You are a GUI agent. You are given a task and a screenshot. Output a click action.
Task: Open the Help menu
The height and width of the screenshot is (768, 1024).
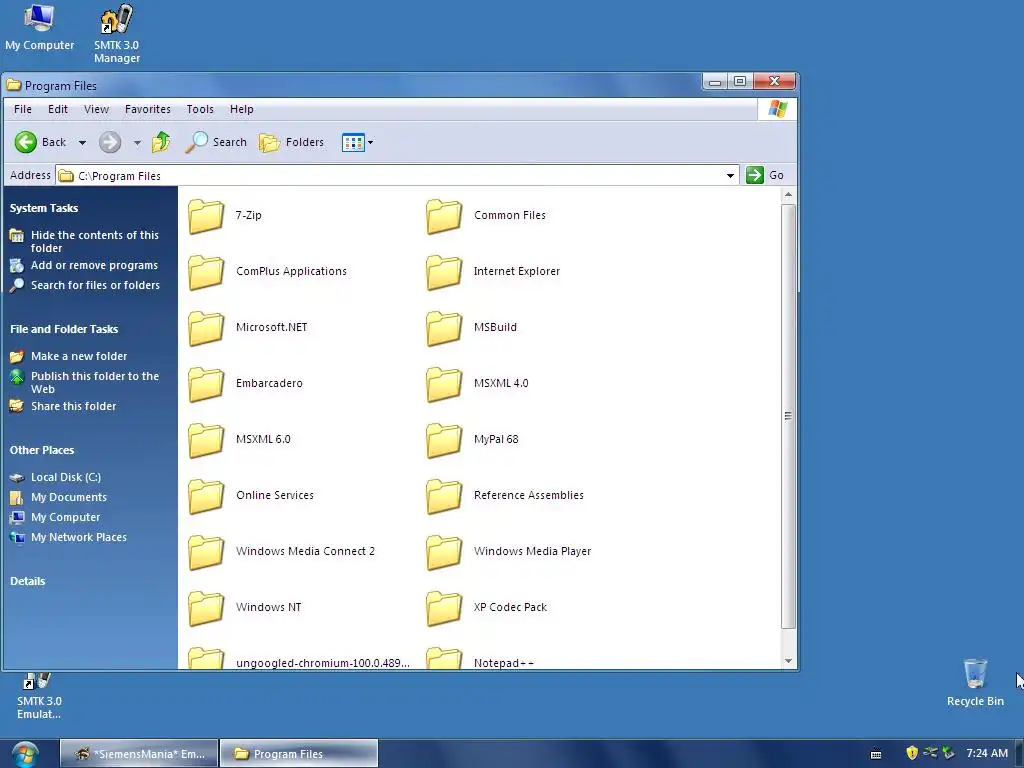(x=241, y=109)
